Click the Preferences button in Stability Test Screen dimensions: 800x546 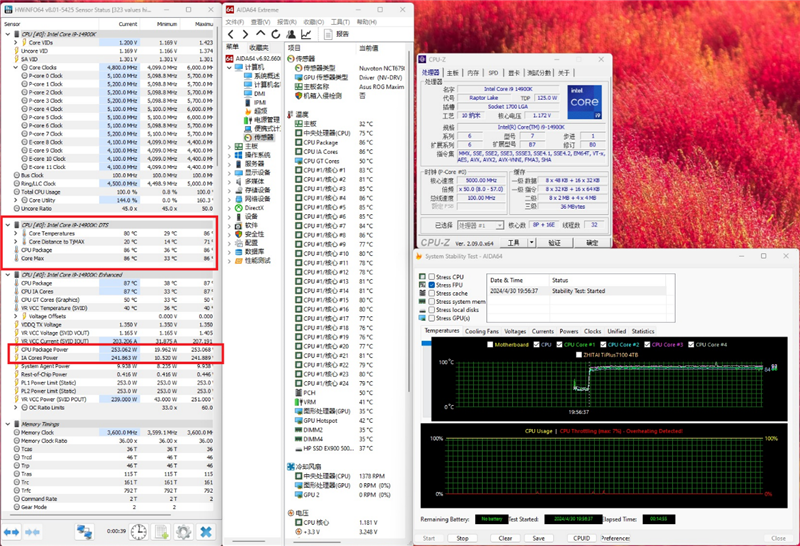pos(615,538)
